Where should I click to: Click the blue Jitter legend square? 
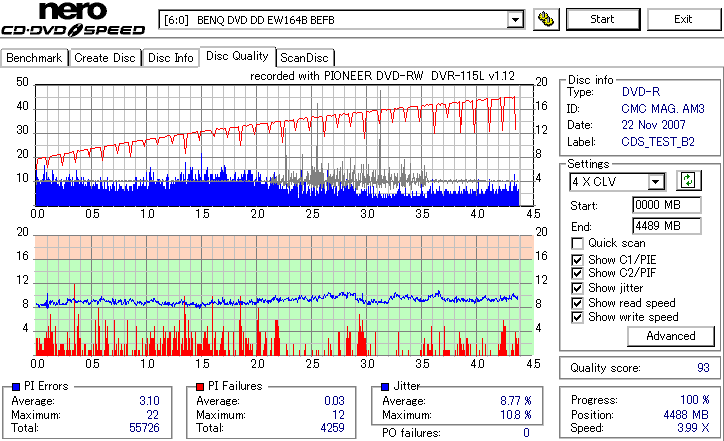tap(385, 387)
